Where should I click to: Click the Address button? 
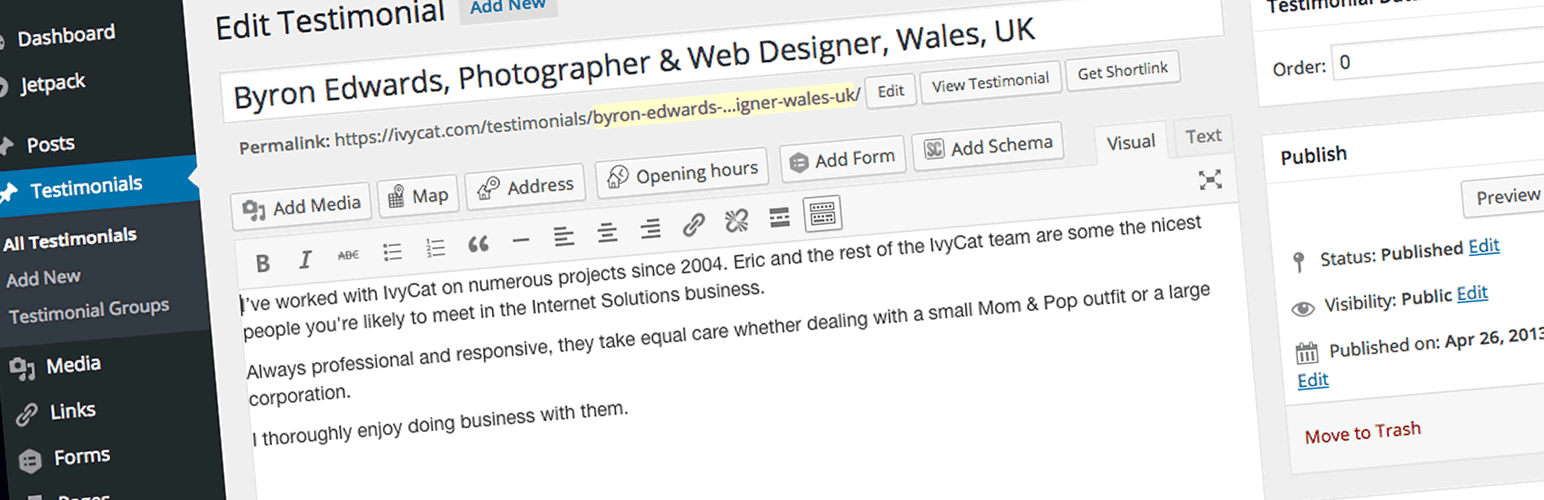click(x=526, y=186)
